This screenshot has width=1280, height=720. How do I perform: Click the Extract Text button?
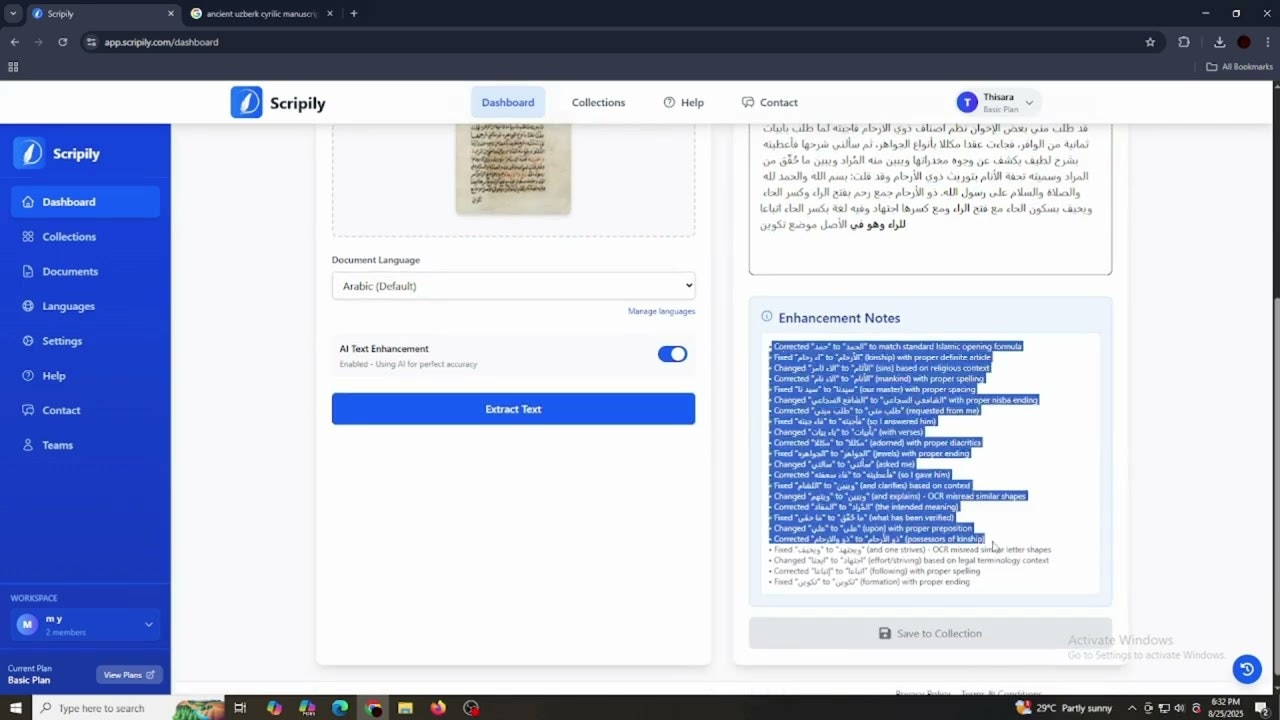coord(513,409)
